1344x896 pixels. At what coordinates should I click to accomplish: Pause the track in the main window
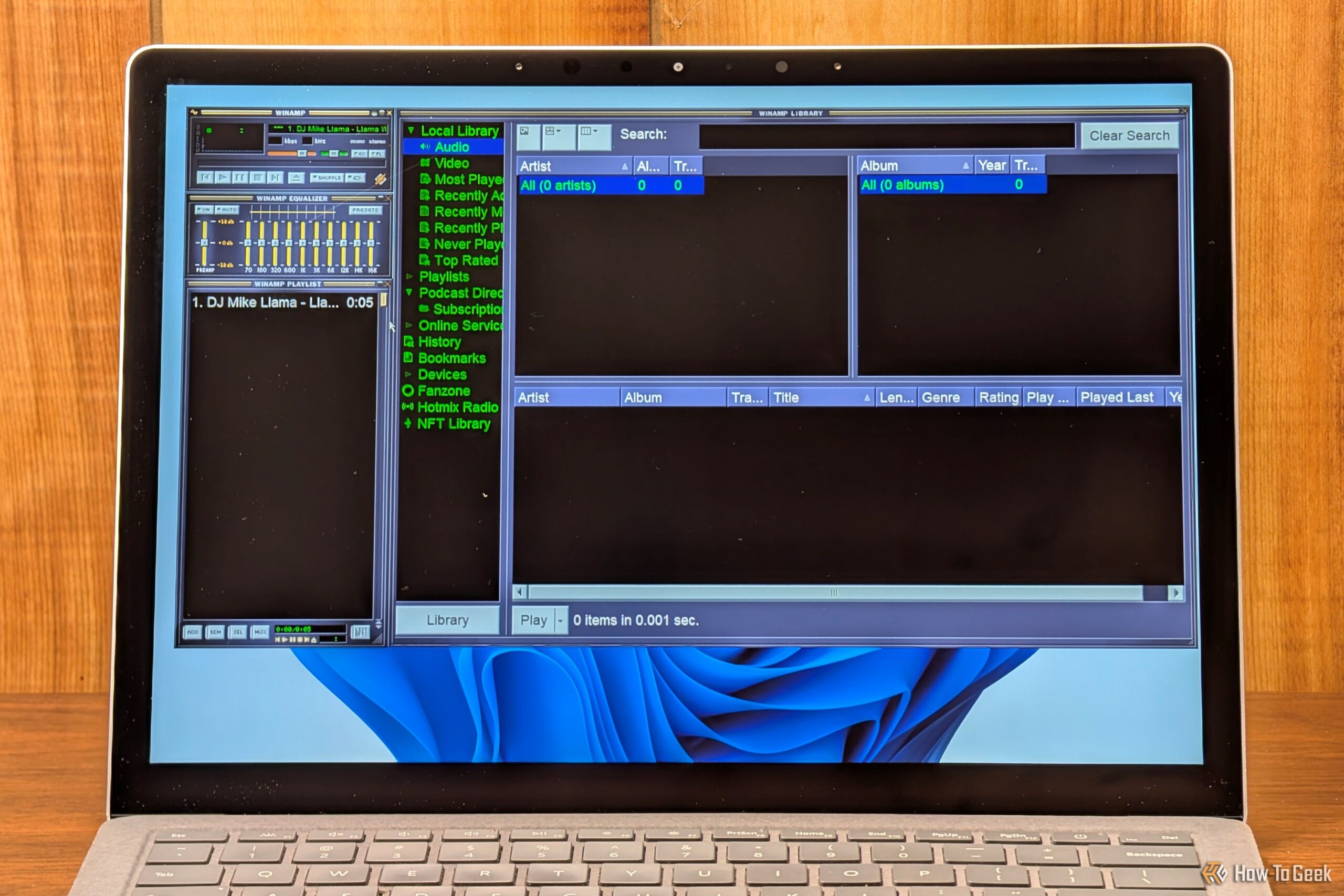[240, 178]
